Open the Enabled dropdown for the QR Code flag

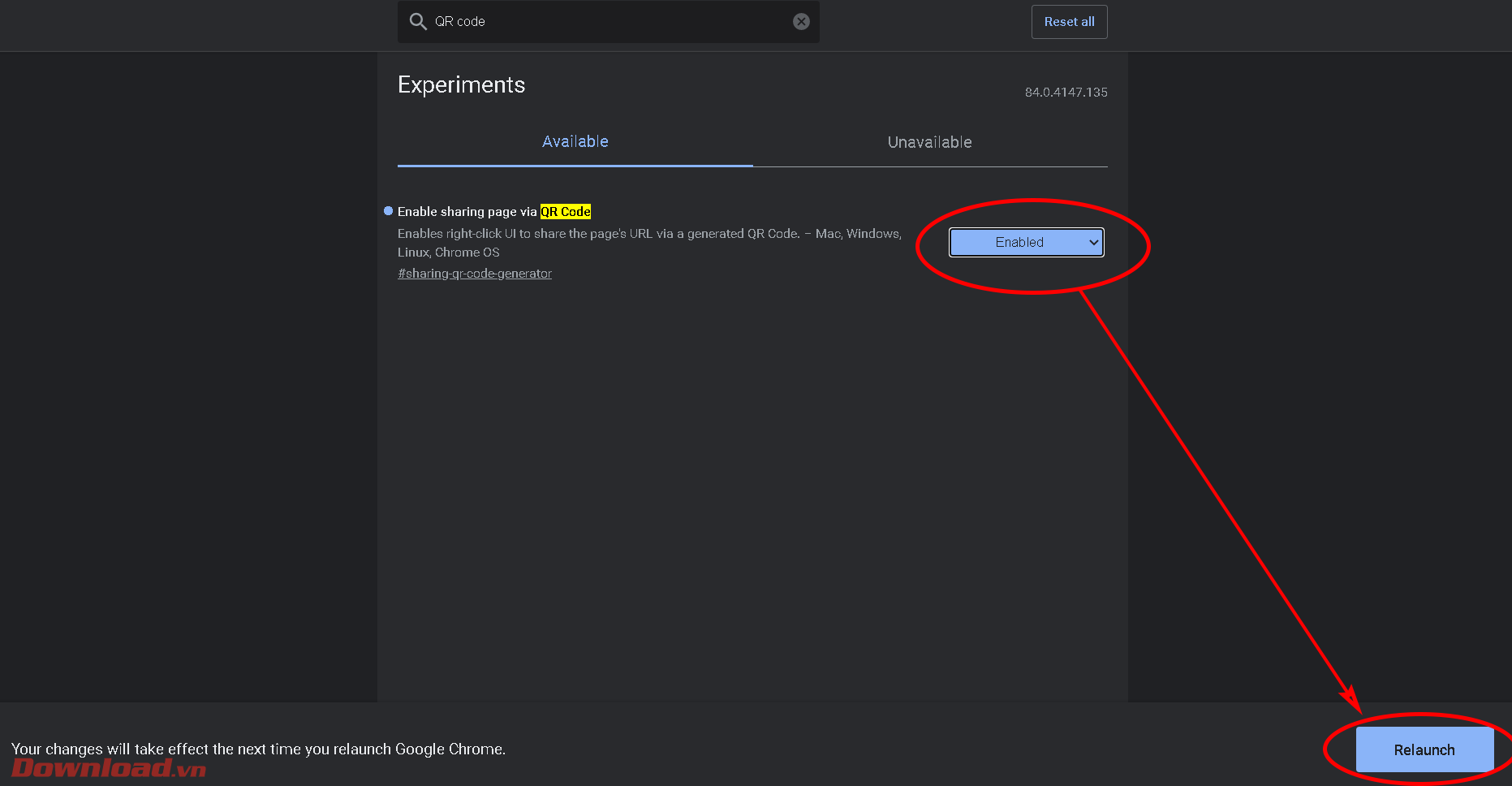coord(1019,242)
